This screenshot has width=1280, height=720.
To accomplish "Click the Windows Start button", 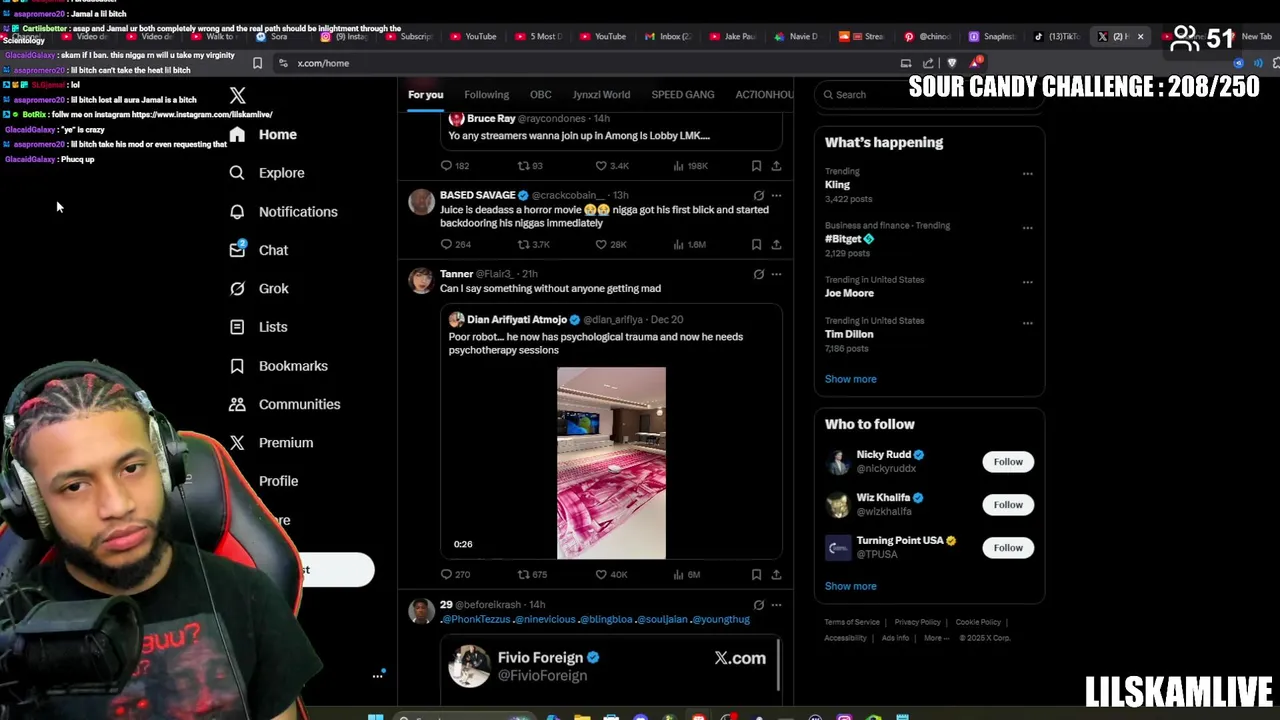I will tap(375, 716).
